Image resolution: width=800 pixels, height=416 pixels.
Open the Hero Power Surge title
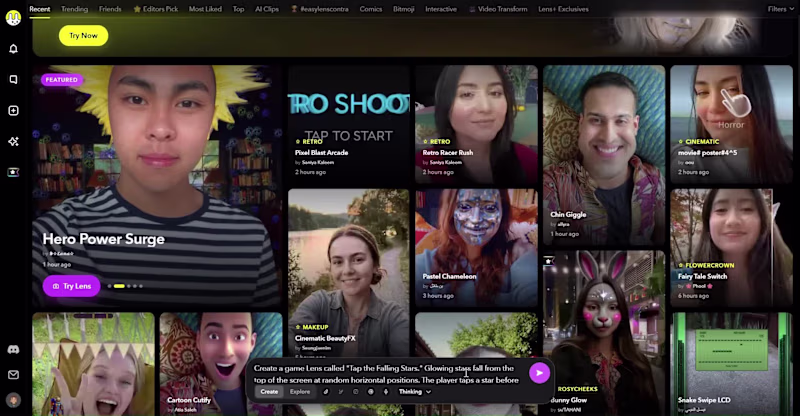coord(104,239)
